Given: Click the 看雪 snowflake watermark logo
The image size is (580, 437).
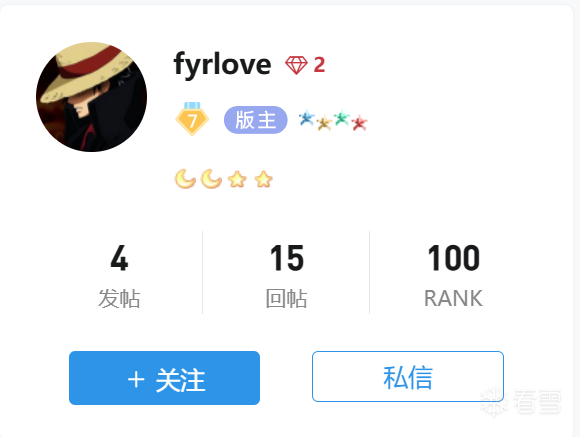Looking at the screenshot, I should pos(520,401).
